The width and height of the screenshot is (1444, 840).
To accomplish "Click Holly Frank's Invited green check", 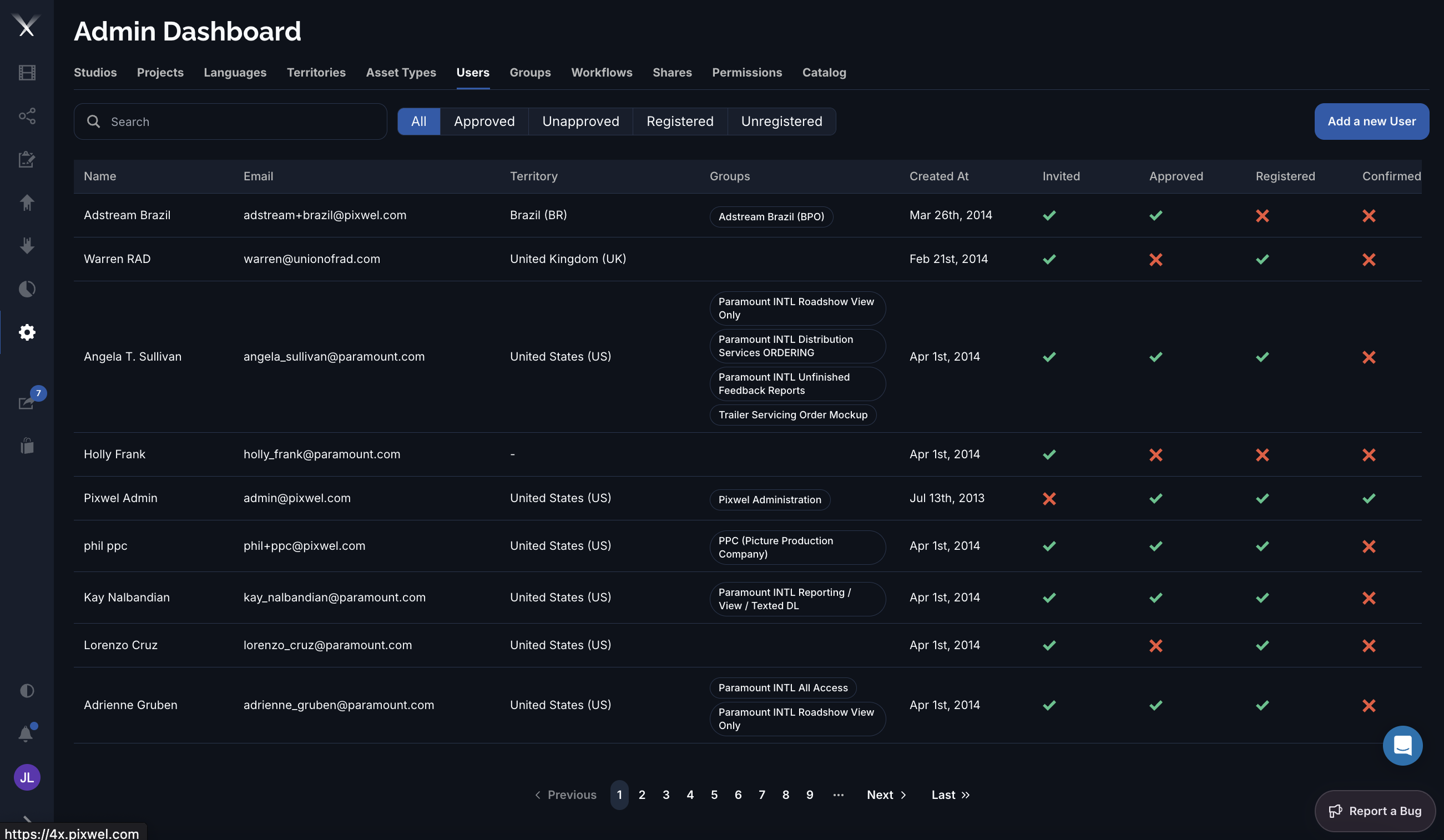I will (x=1049, y=454).
